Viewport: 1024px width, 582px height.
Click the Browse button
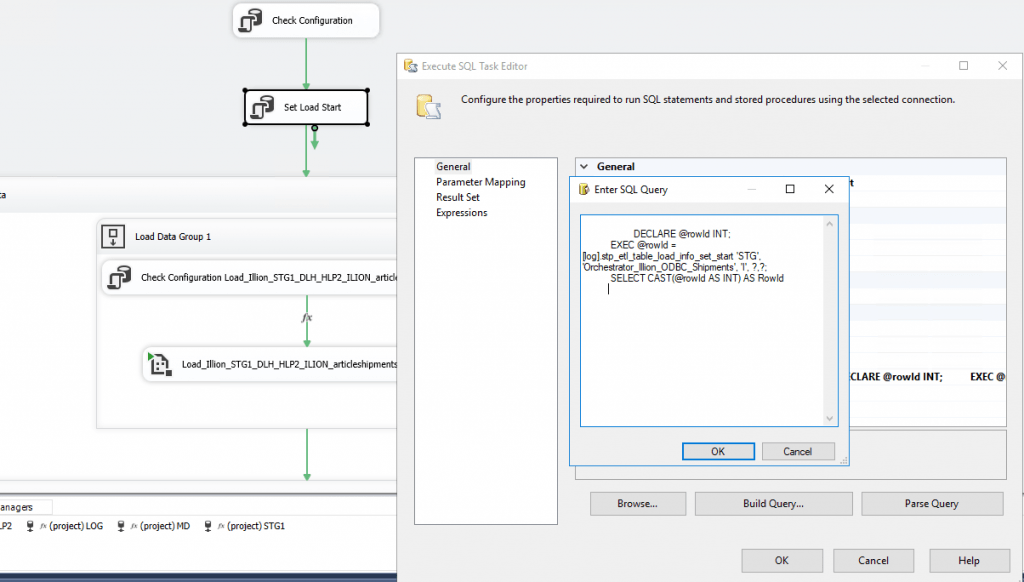[x=637, y=504]
